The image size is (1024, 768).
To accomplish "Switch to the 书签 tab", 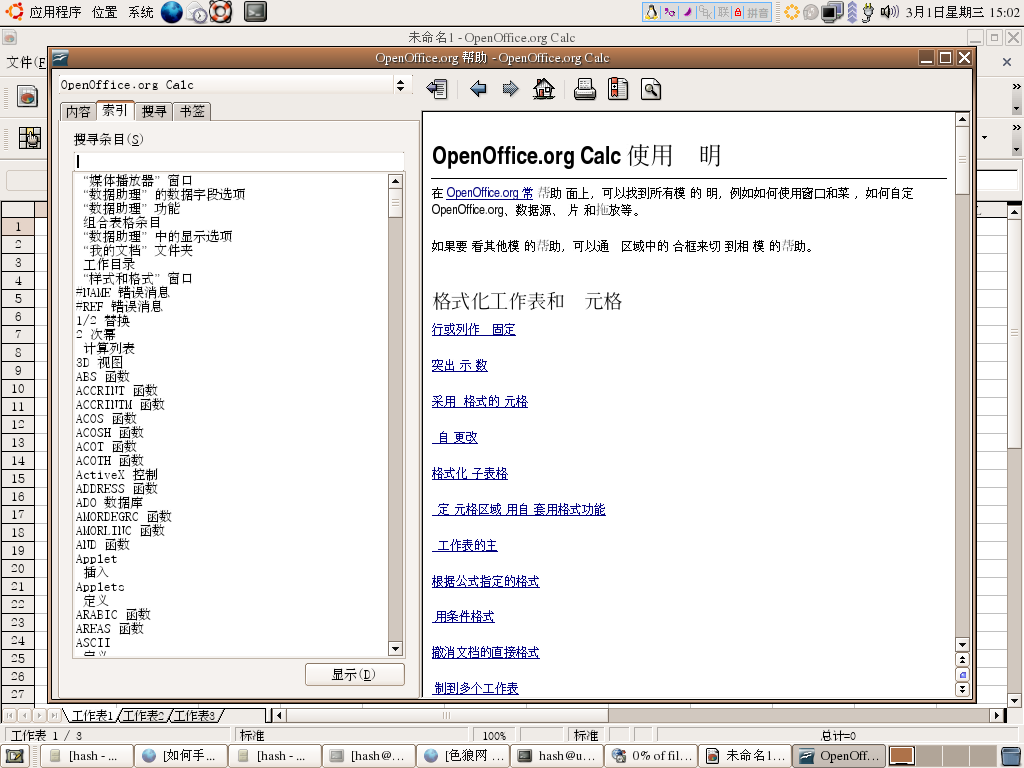I will (192, 112).
